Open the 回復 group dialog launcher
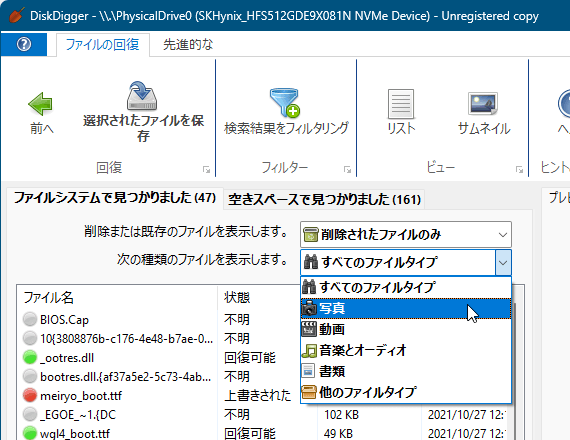Image resolution: width=570 pixels, height=440 pixels. click(x=206, y=169)
